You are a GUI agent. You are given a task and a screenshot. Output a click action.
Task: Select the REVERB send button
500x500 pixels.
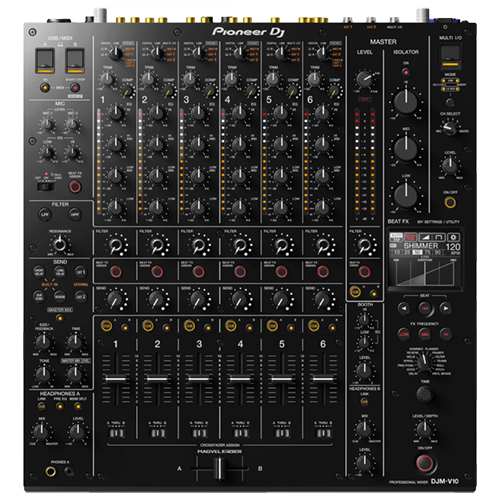coord(60,296)
